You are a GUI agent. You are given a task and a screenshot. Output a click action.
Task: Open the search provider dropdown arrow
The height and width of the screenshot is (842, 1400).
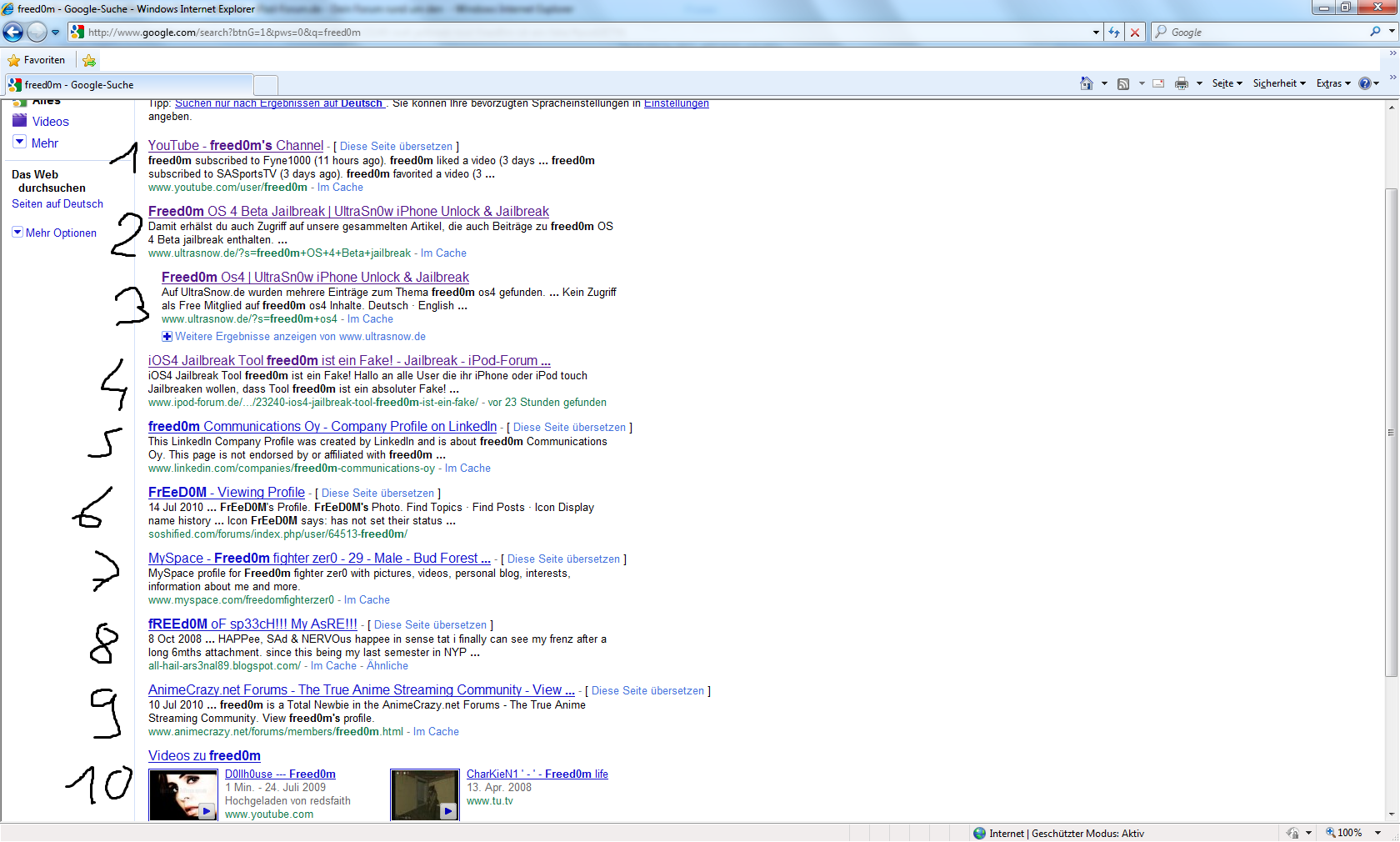pos(1392,32)
